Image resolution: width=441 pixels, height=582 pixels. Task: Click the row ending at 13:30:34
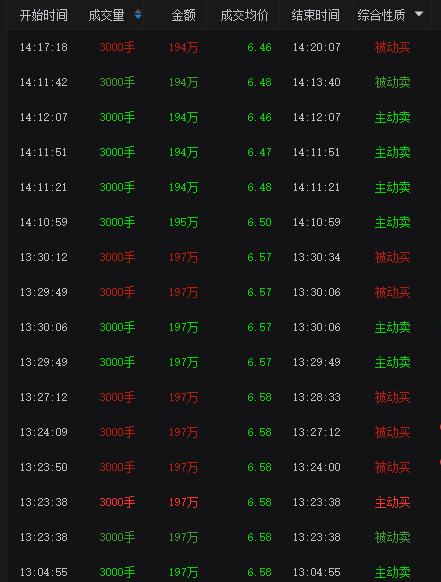pyautogui.click(x=220, y=257)
